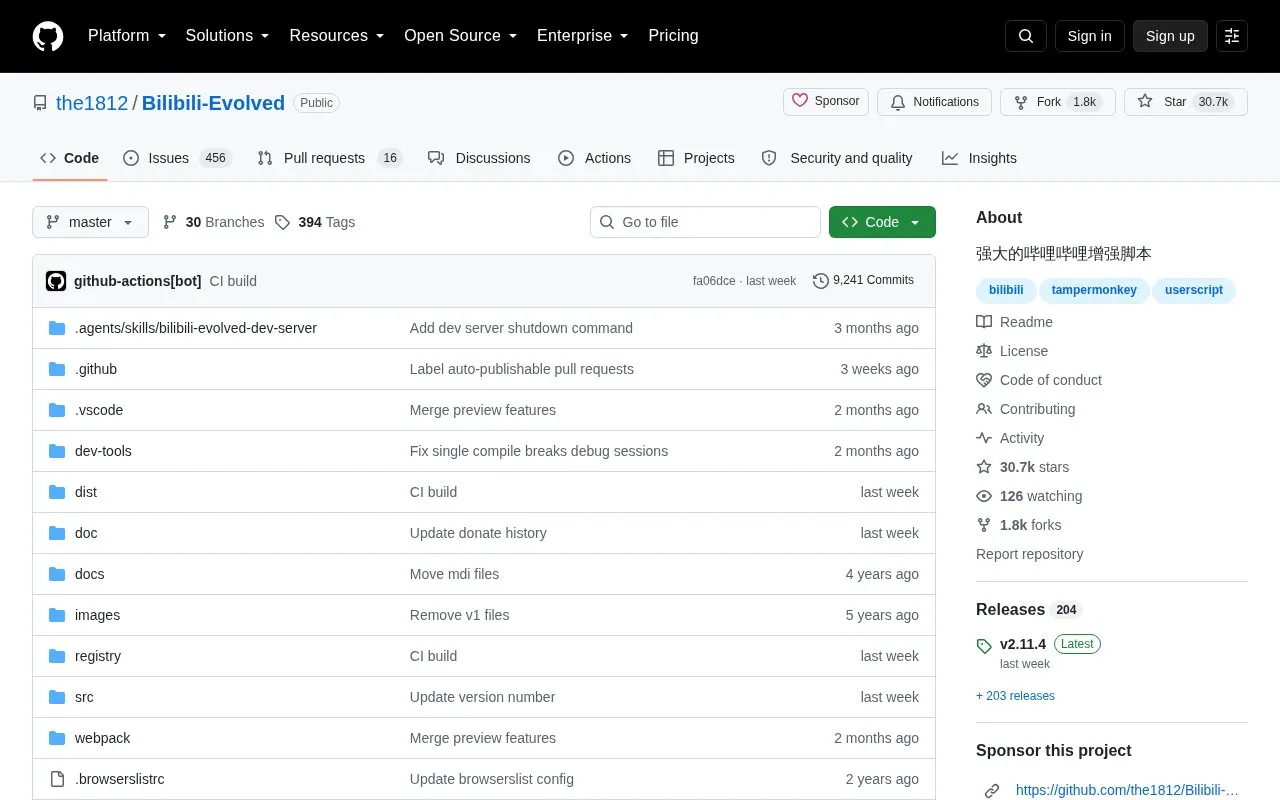Expand the master branch selector
This screenshot has height=800, width=1280.
tap(90, 222)
